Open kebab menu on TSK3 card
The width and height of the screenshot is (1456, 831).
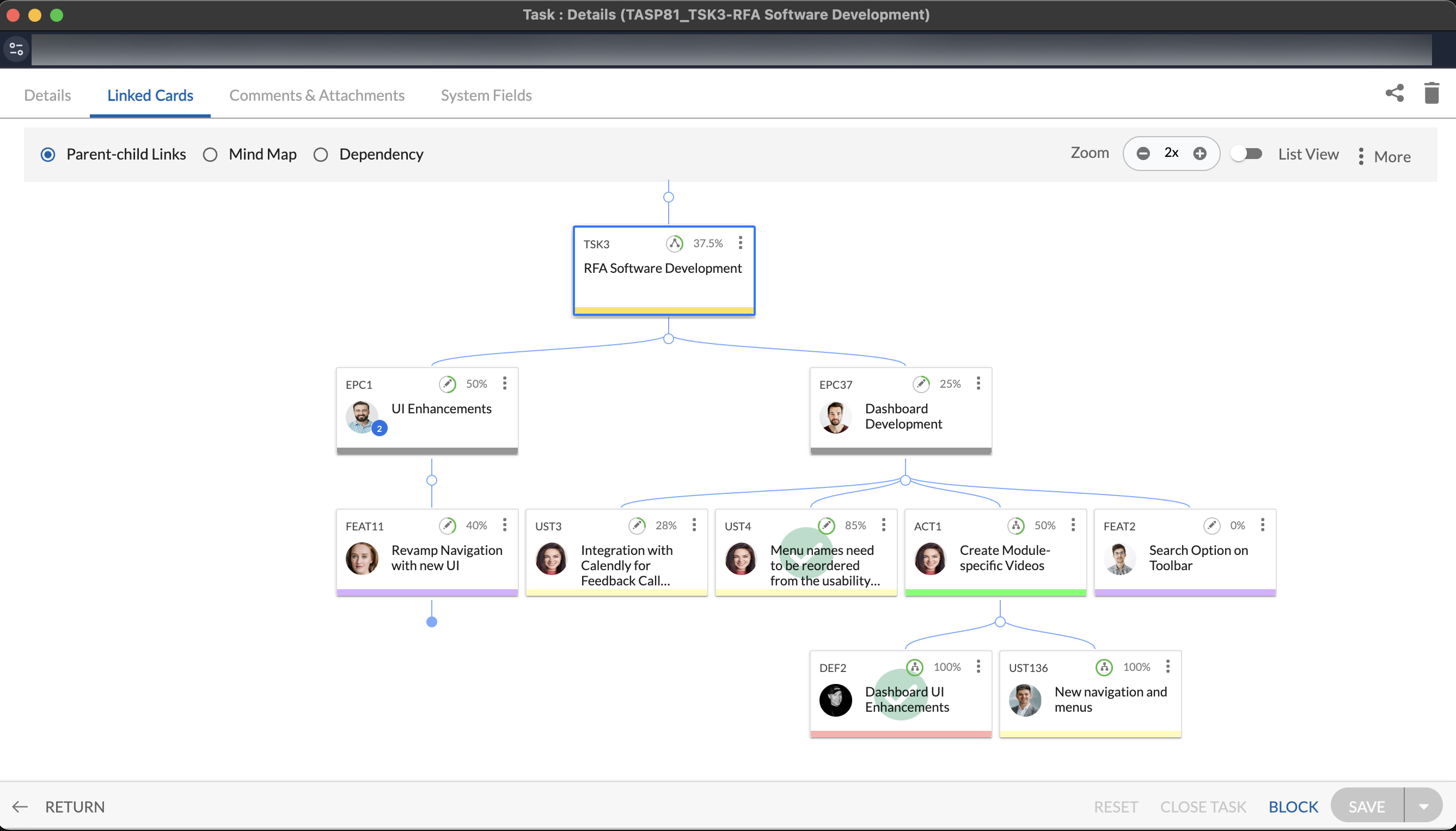click(741, 243)
